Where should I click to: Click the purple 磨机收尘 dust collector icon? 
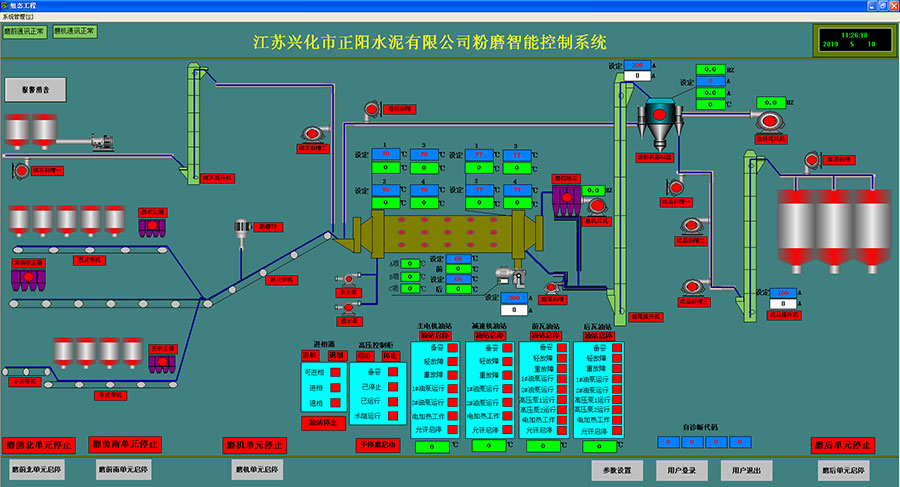[x=567, y=200]
